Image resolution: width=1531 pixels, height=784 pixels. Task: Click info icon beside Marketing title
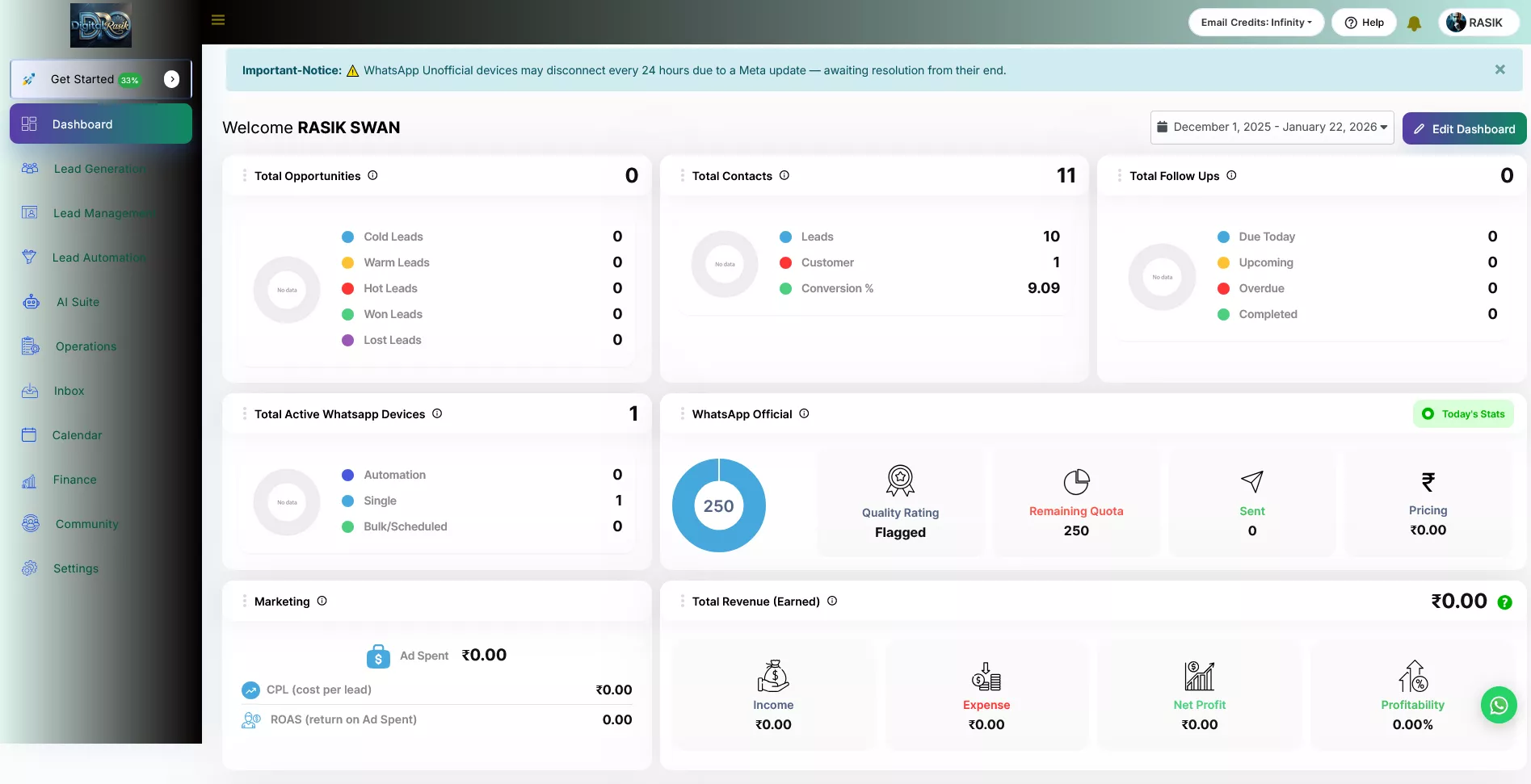[x=322, y=601]
